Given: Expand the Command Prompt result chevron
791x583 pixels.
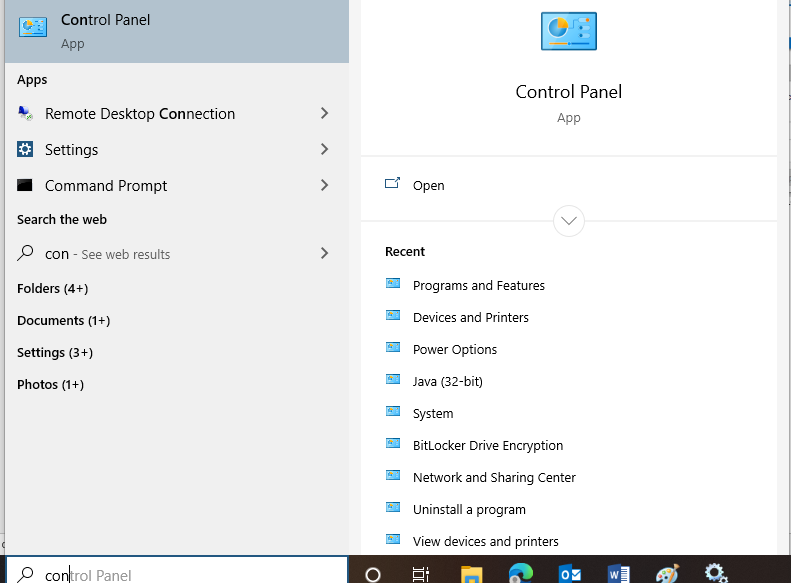Looking at the screenshot, I should click(324, 186).
